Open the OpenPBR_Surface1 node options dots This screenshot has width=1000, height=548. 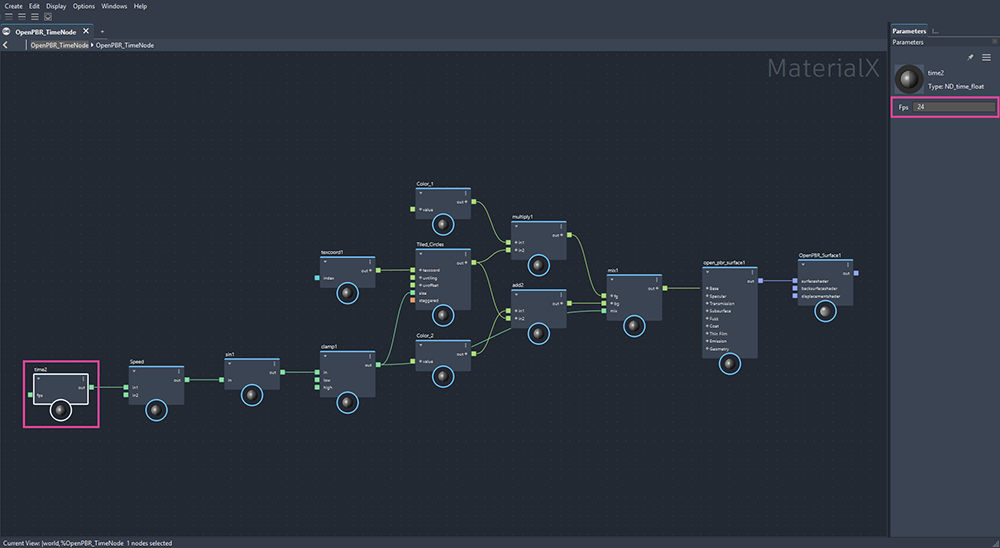[x=848, y=264]
